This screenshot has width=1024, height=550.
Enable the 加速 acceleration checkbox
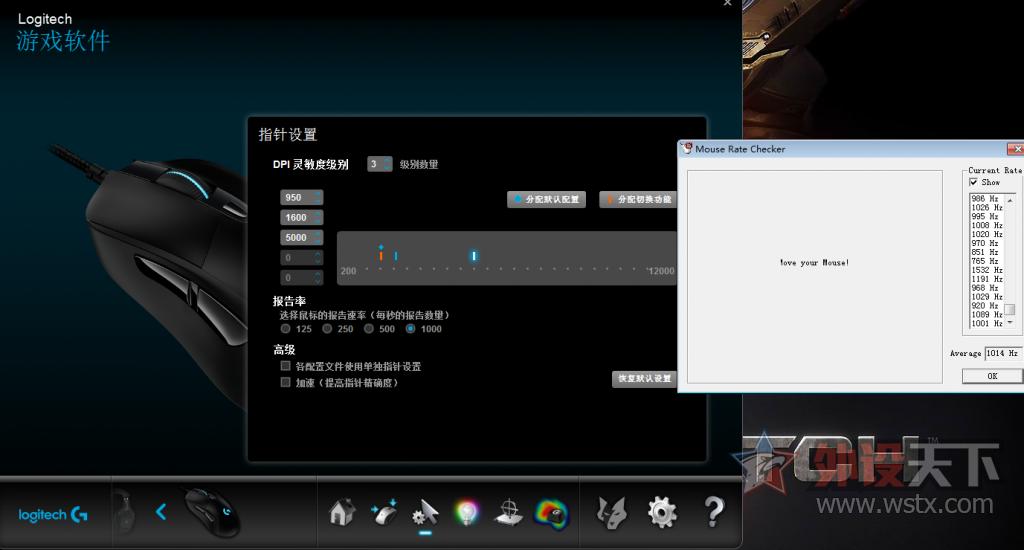coord(286,382)
